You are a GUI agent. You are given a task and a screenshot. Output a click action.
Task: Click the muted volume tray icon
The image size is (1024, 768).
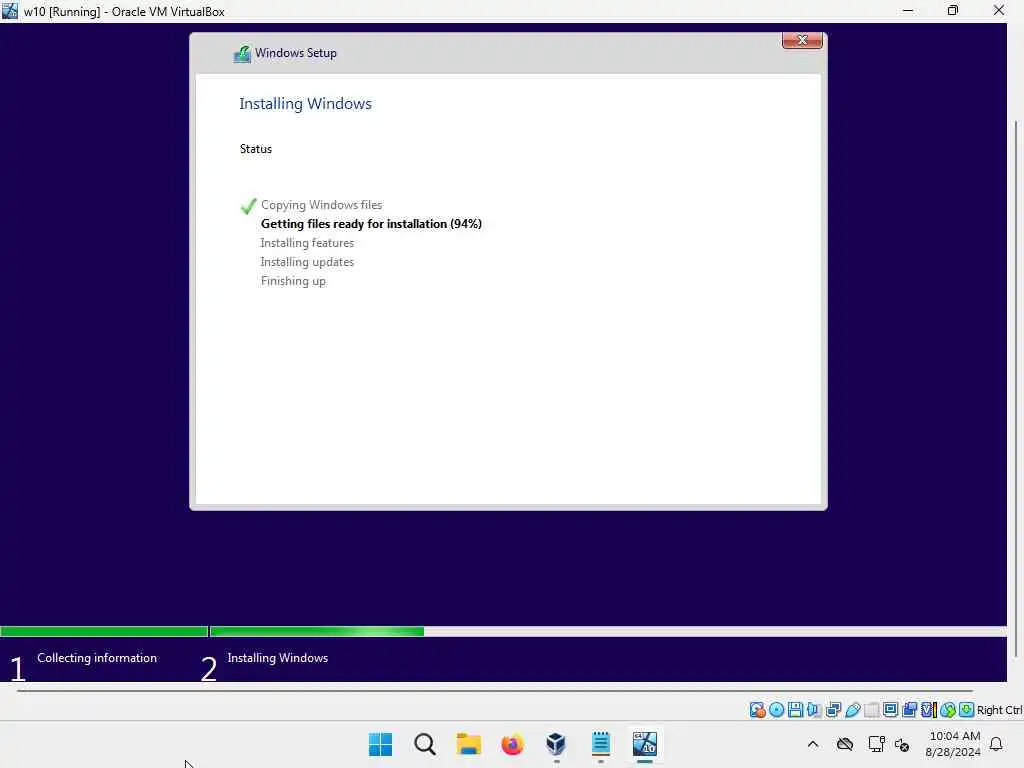[903, 744]
